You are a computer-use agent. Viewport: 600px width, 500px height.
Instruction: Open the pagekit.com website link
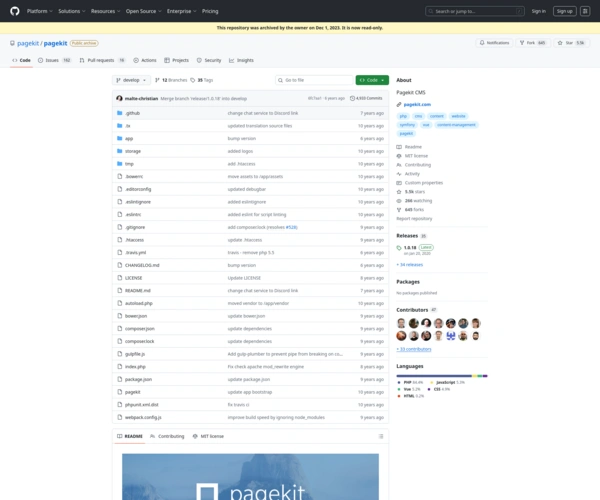[416, 104]
